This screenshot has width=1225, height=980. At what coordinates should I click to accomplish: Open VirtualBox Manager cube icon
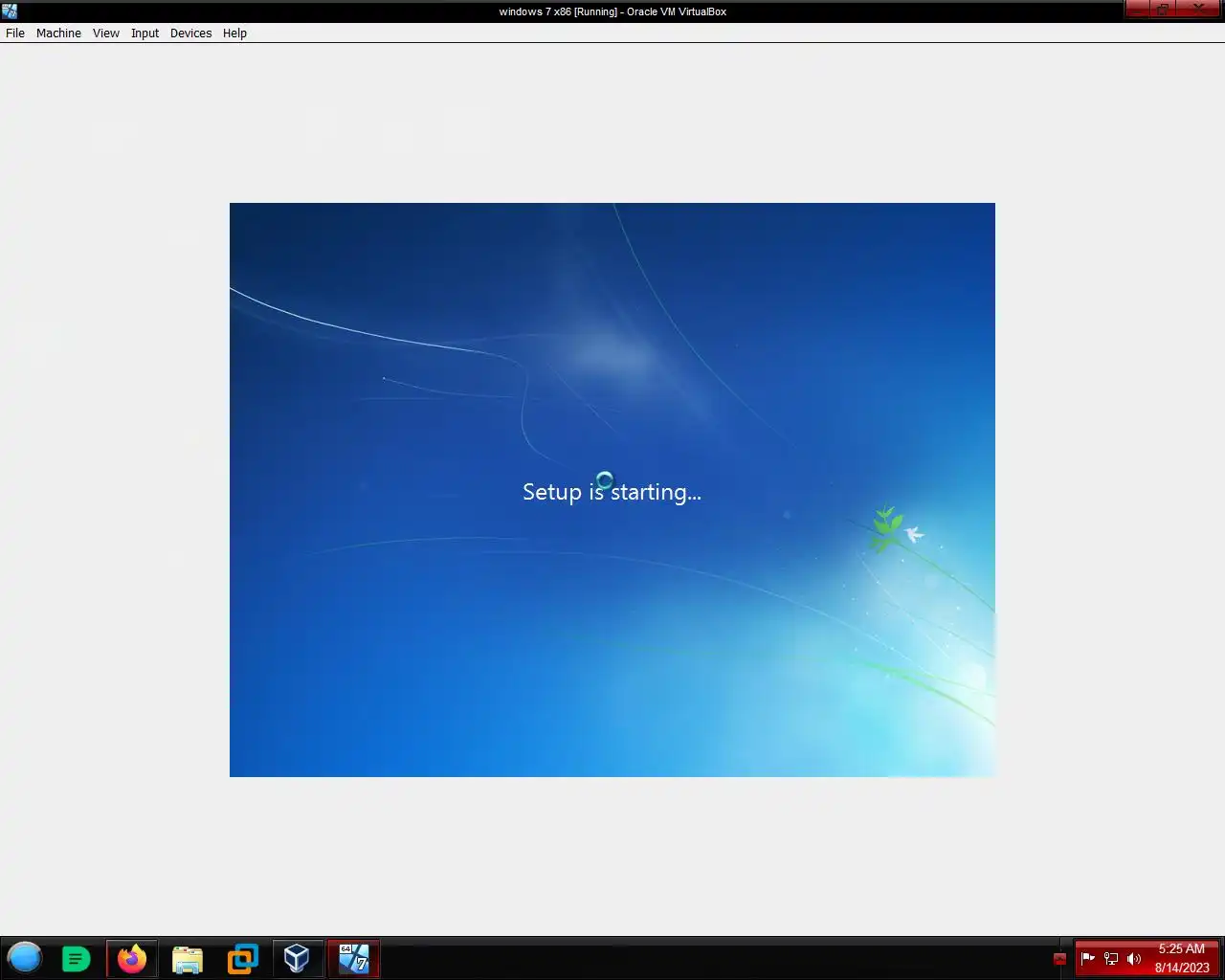pos(297,958)
